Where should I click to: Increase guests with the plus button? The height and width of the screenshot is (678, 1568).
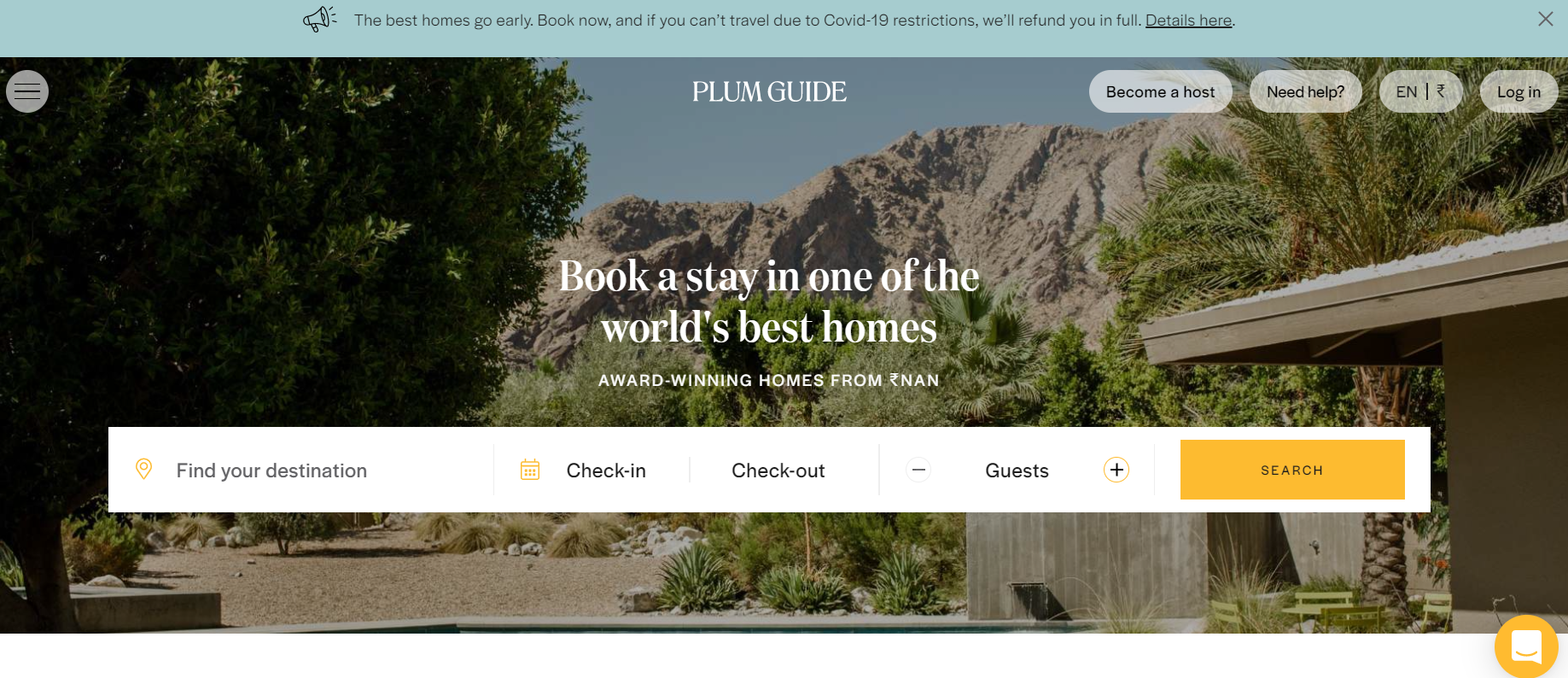1116,470
